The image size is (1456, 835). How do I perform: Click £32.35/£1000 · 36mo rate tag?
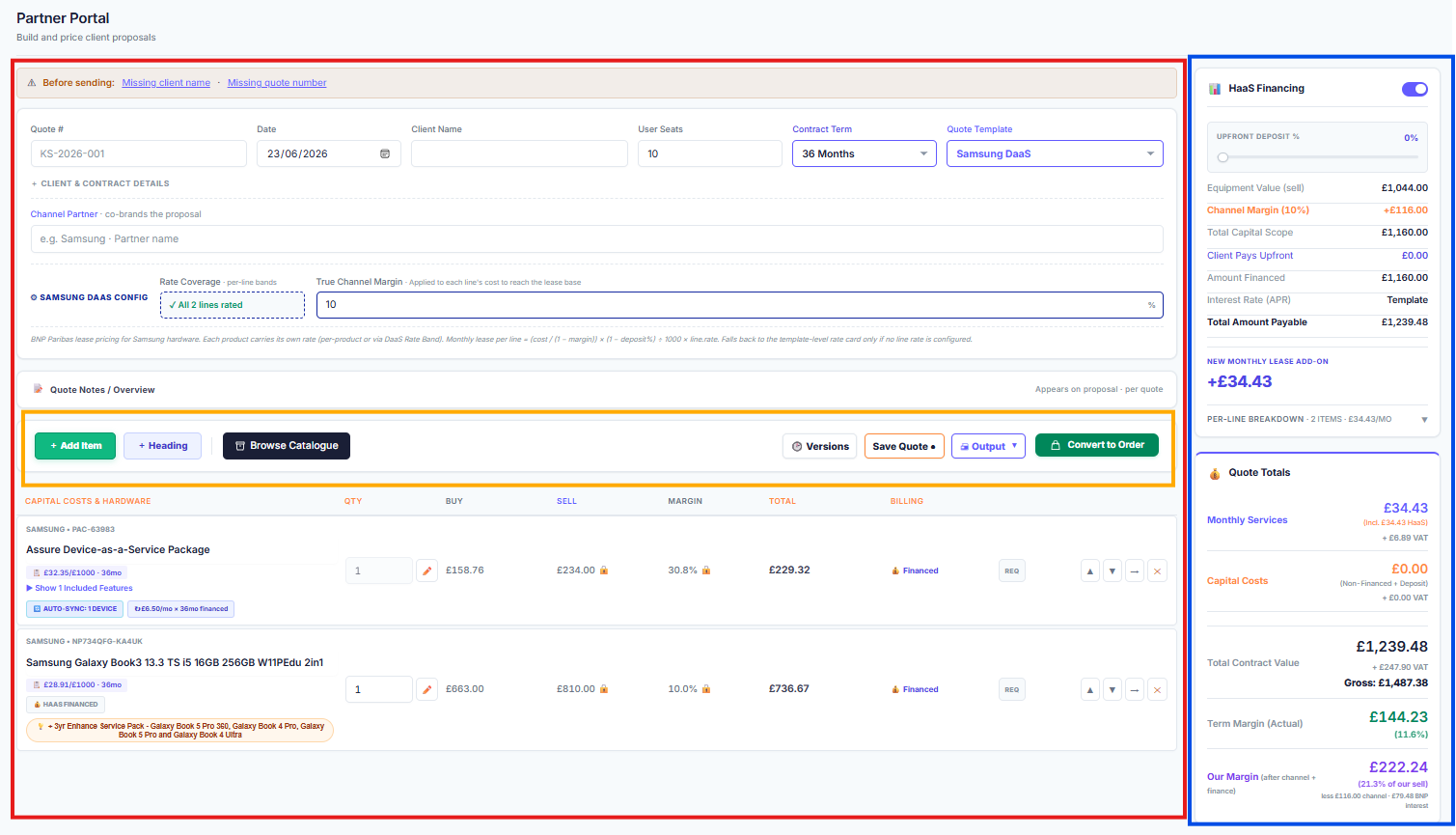(77, 572)
